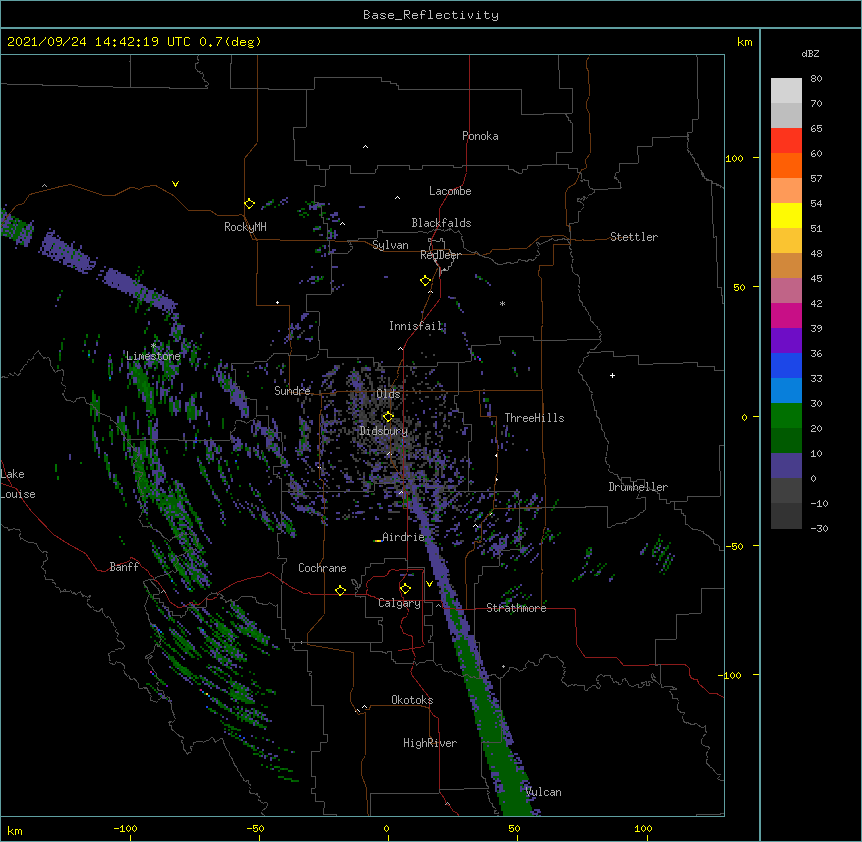Click the Innisfail city label
862x842 pixels.
click(x=416, y=326)
